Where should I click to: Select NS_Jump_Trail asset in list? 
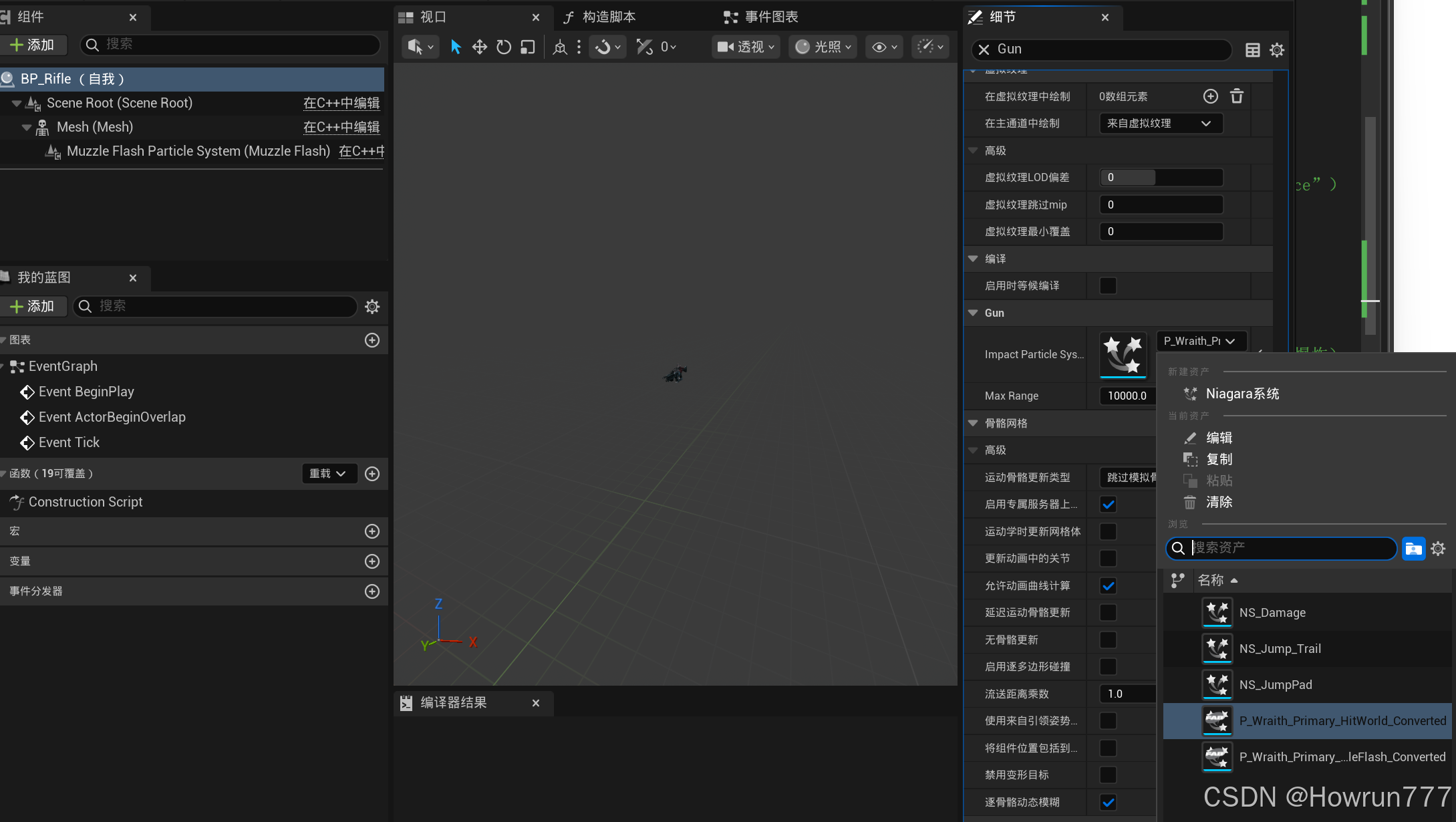tap(1280, 649)
